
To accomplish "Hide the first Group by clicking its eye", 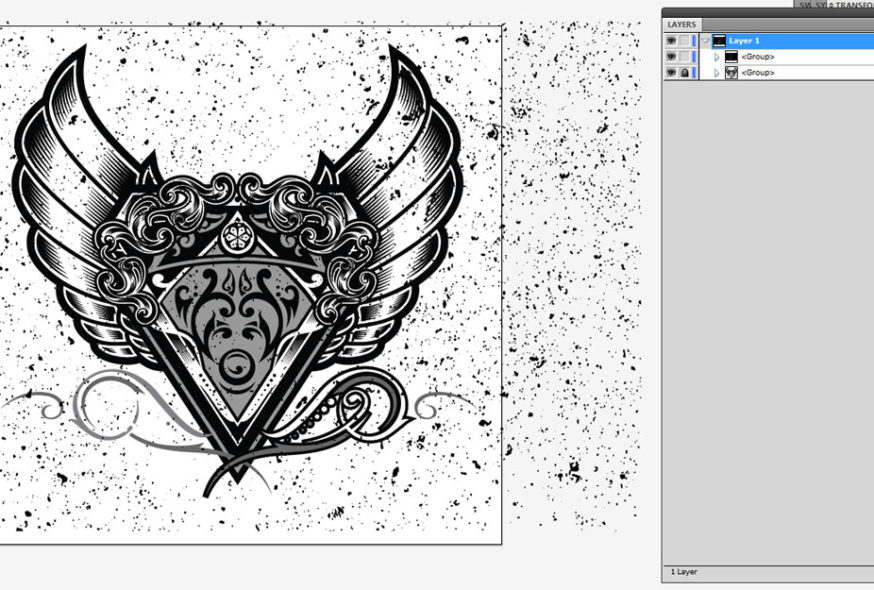I will (673, 56).
